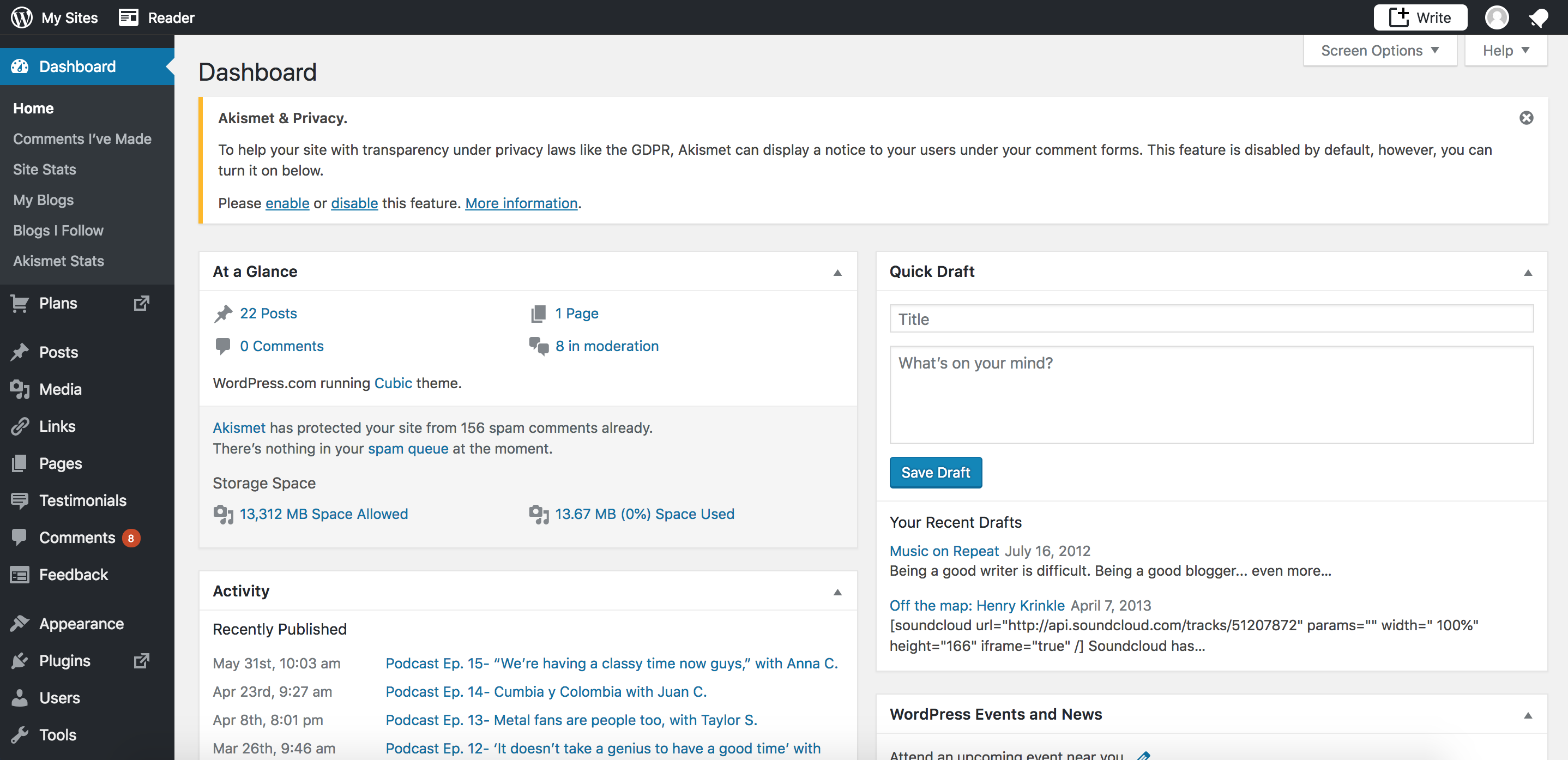Screen dimensions: 1568x760
Task: Click the WordPress logo
Action: pyautogui.click(x=21, y=17)
